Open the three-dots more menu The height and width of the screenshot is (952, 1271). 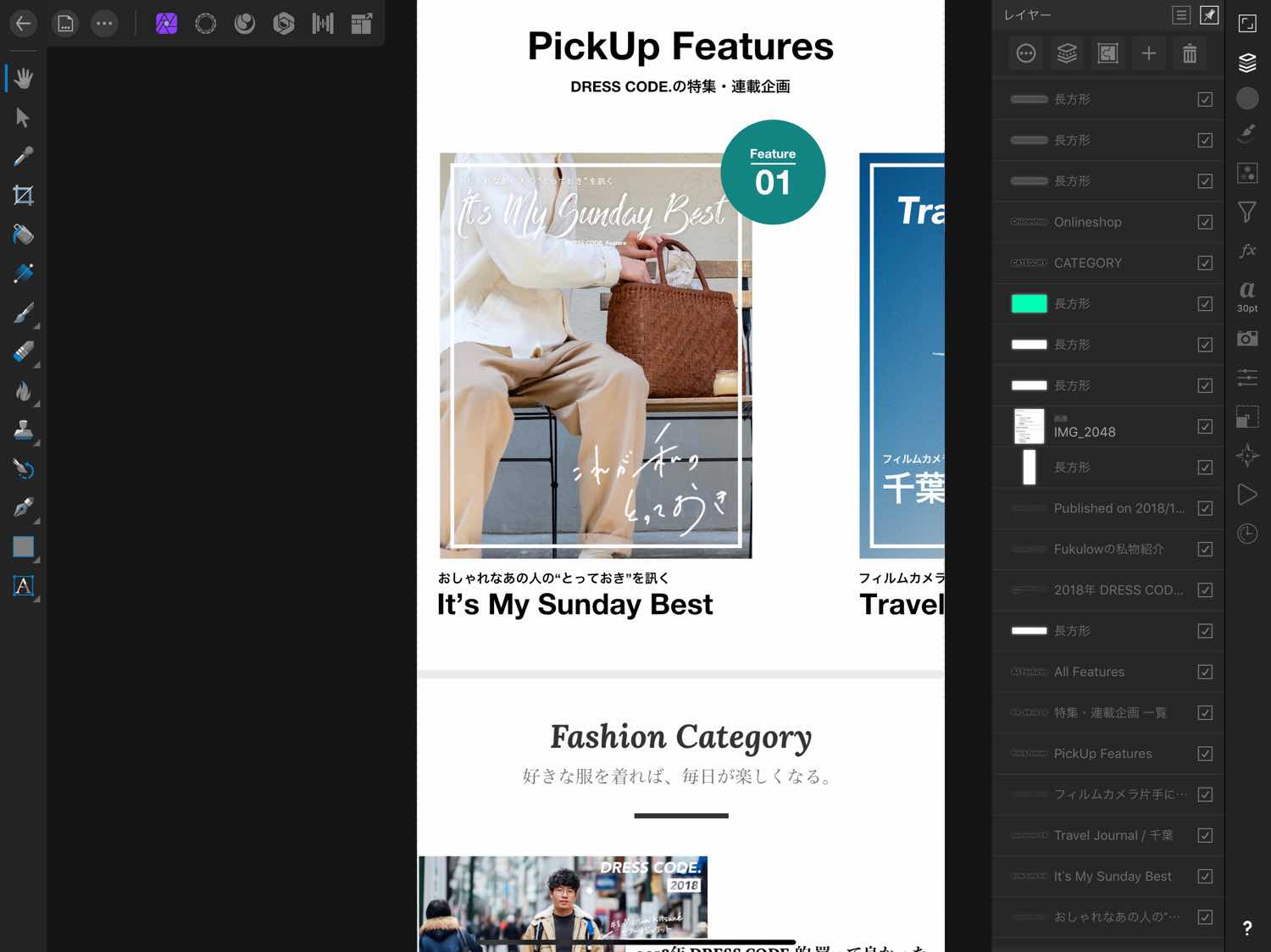(x=104, y=24)
